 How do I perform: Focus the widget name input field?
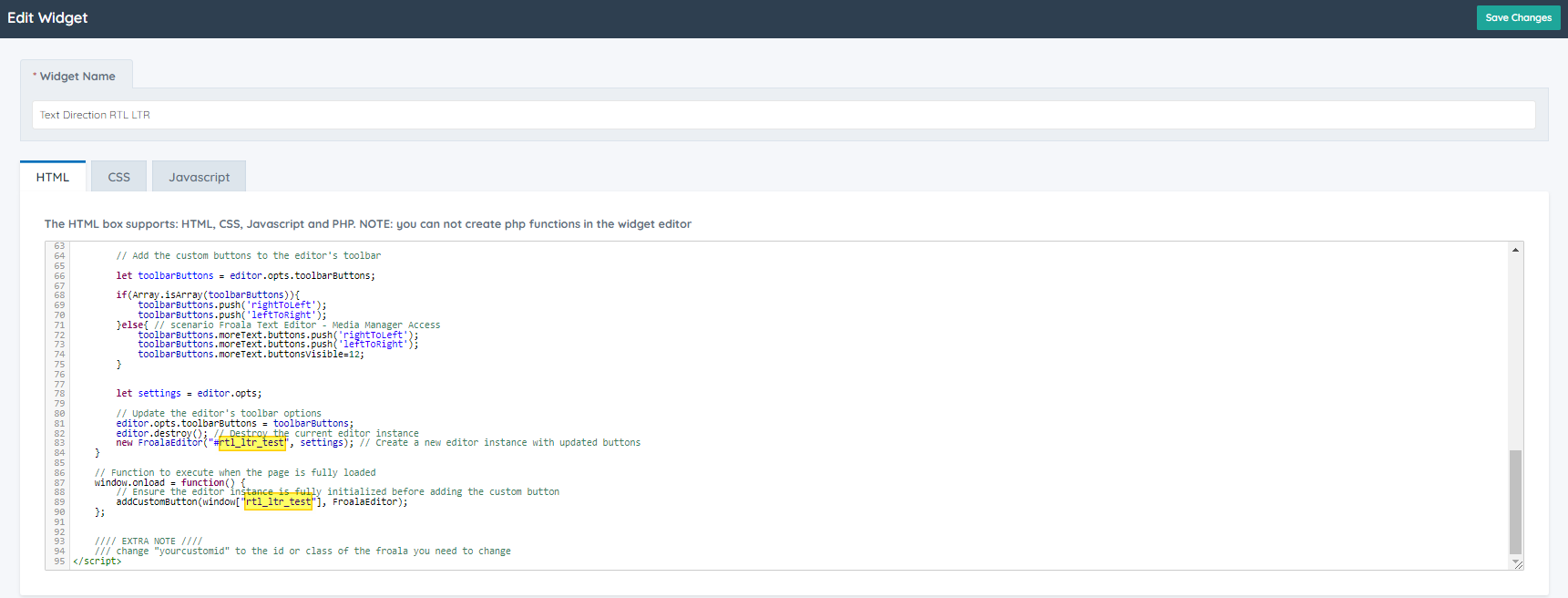(784, 115)
